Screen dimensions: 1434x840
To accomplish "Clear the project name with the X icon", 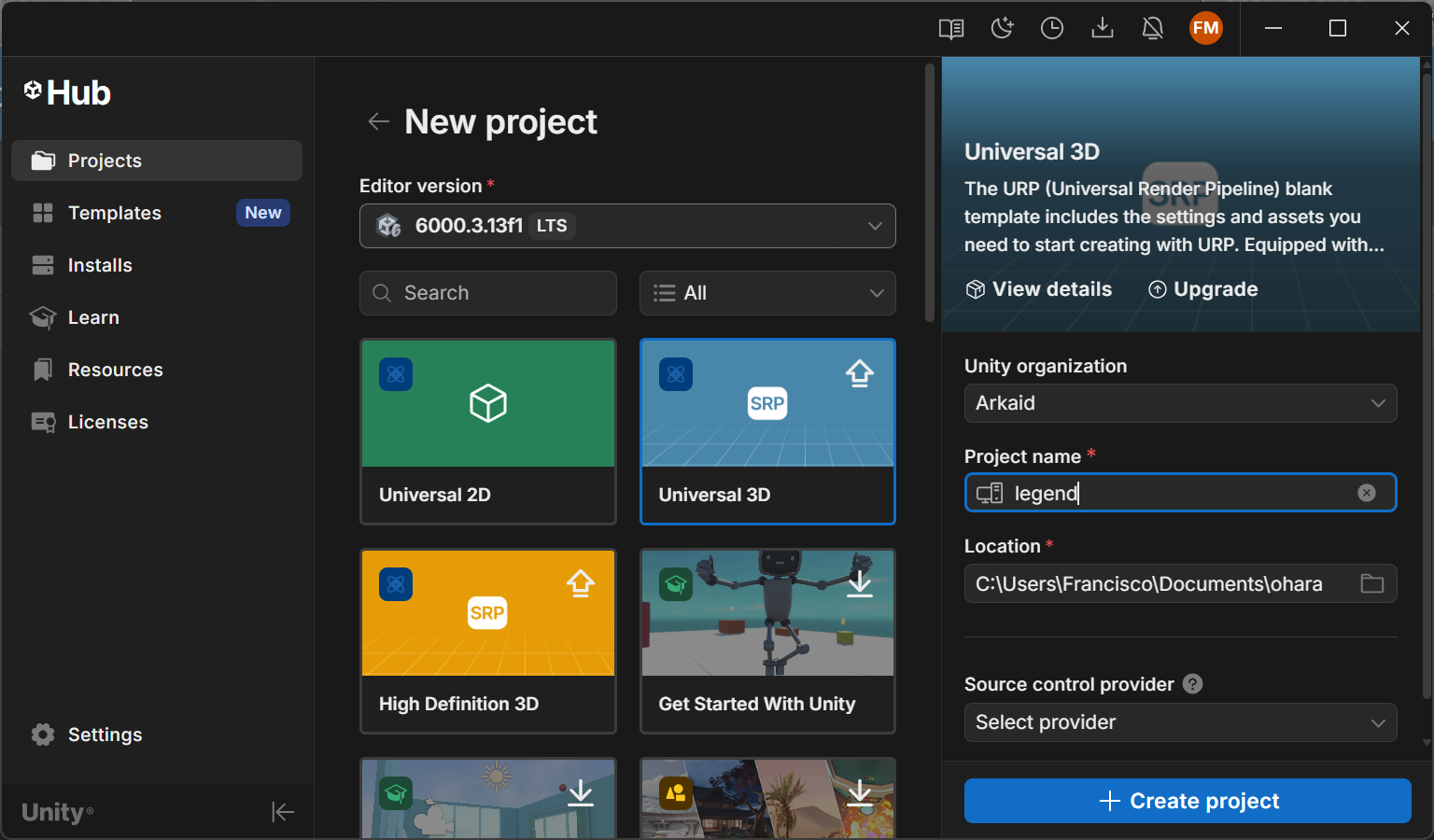I will pos(1367,493).
